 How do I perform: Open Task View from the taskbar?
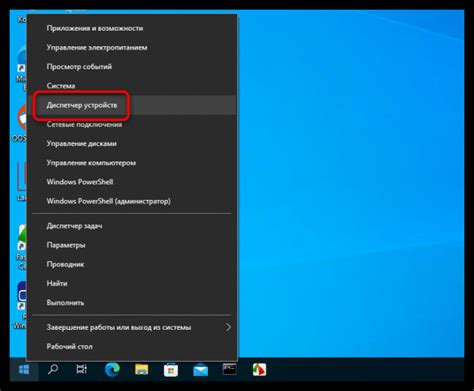point(82,369)
